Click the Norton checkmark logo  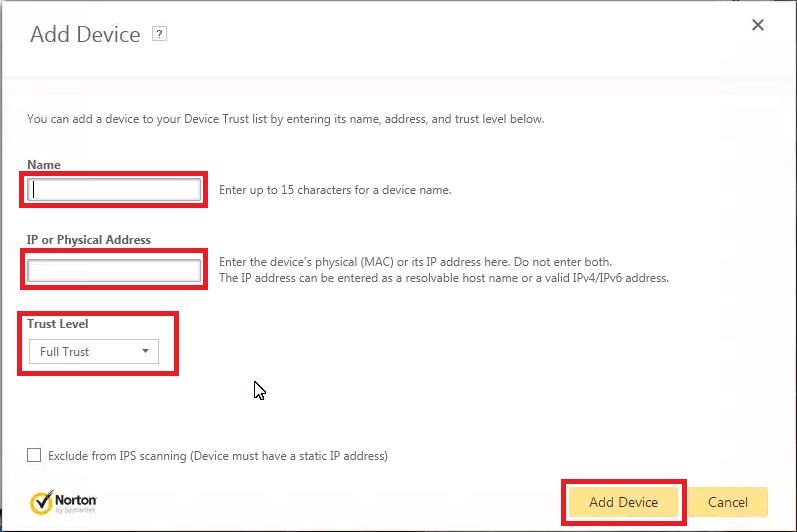click(41, 503)
